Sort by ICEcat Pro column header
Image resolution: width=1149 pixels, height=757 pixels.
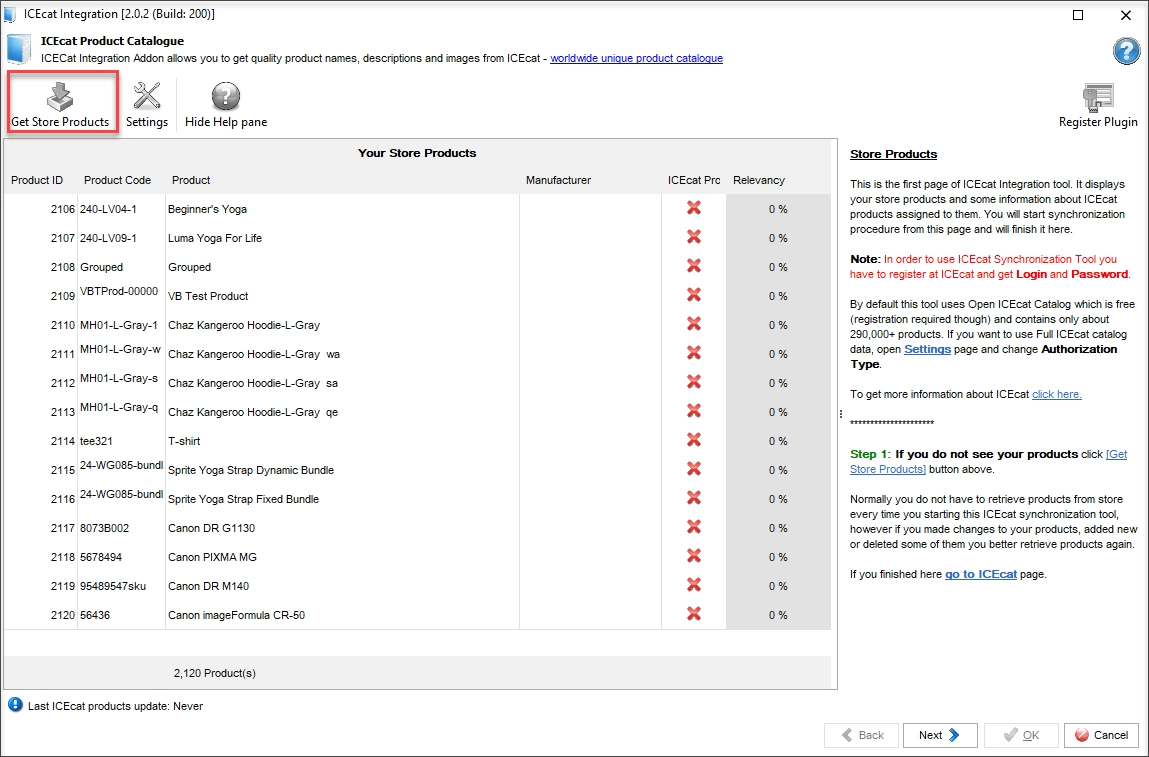pyautogui.click(x=694, y=180)
